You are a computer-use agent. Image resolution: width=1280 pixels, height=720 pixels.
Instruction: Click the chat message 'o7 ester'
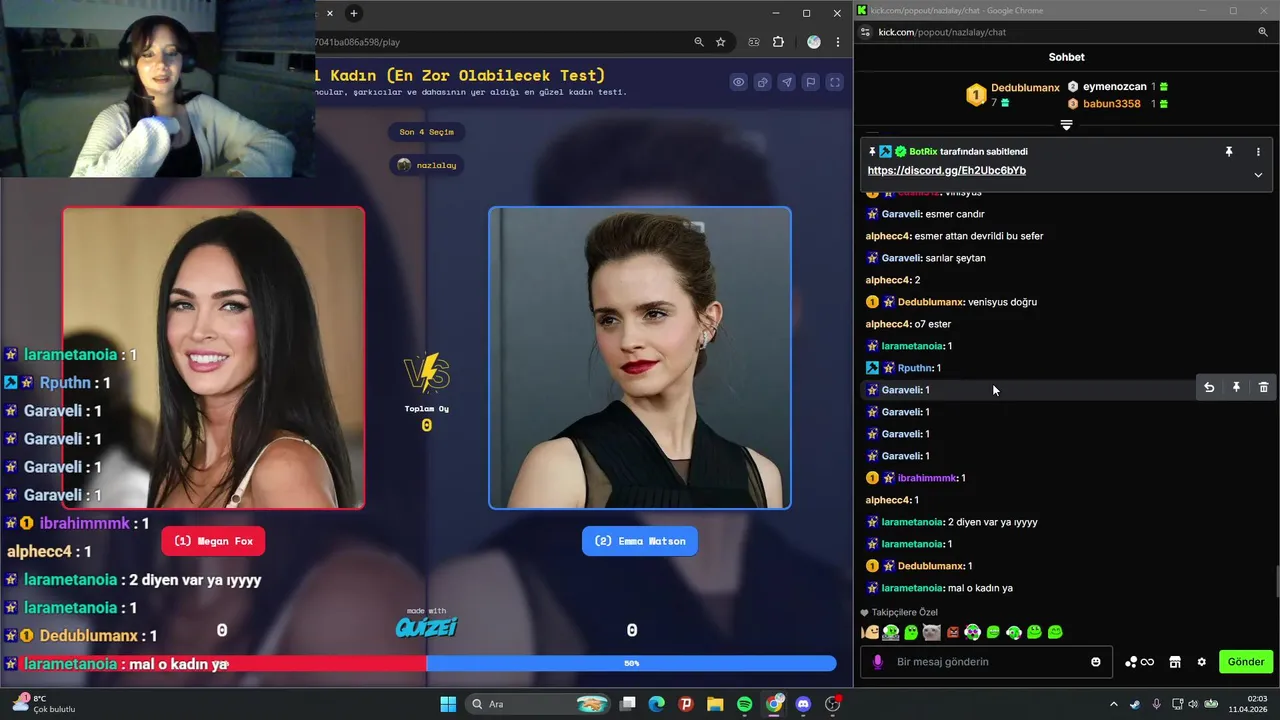tap(933, 324)
